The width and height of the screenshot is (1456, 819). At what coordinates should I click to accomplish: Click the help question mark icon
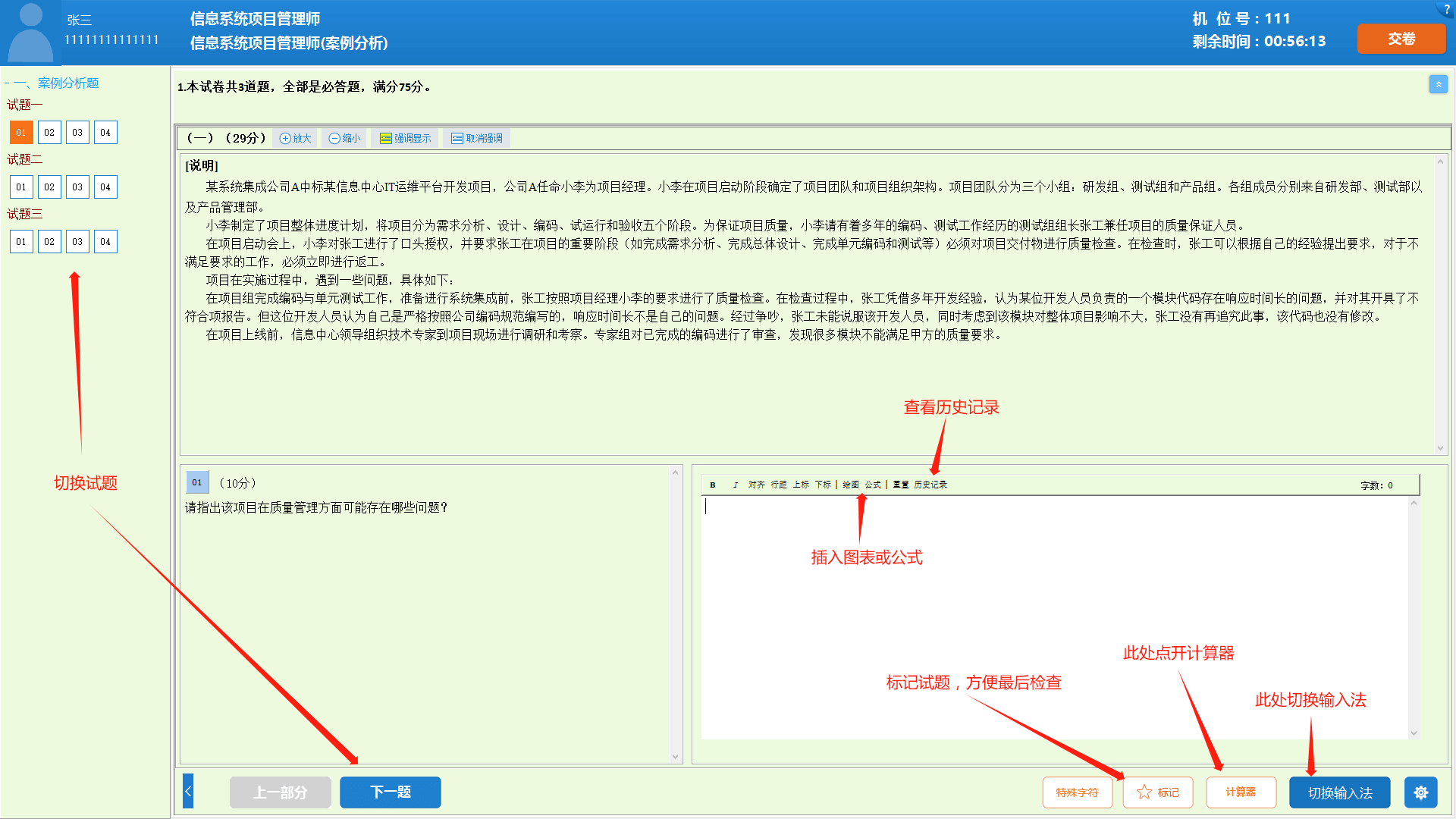1446,8
